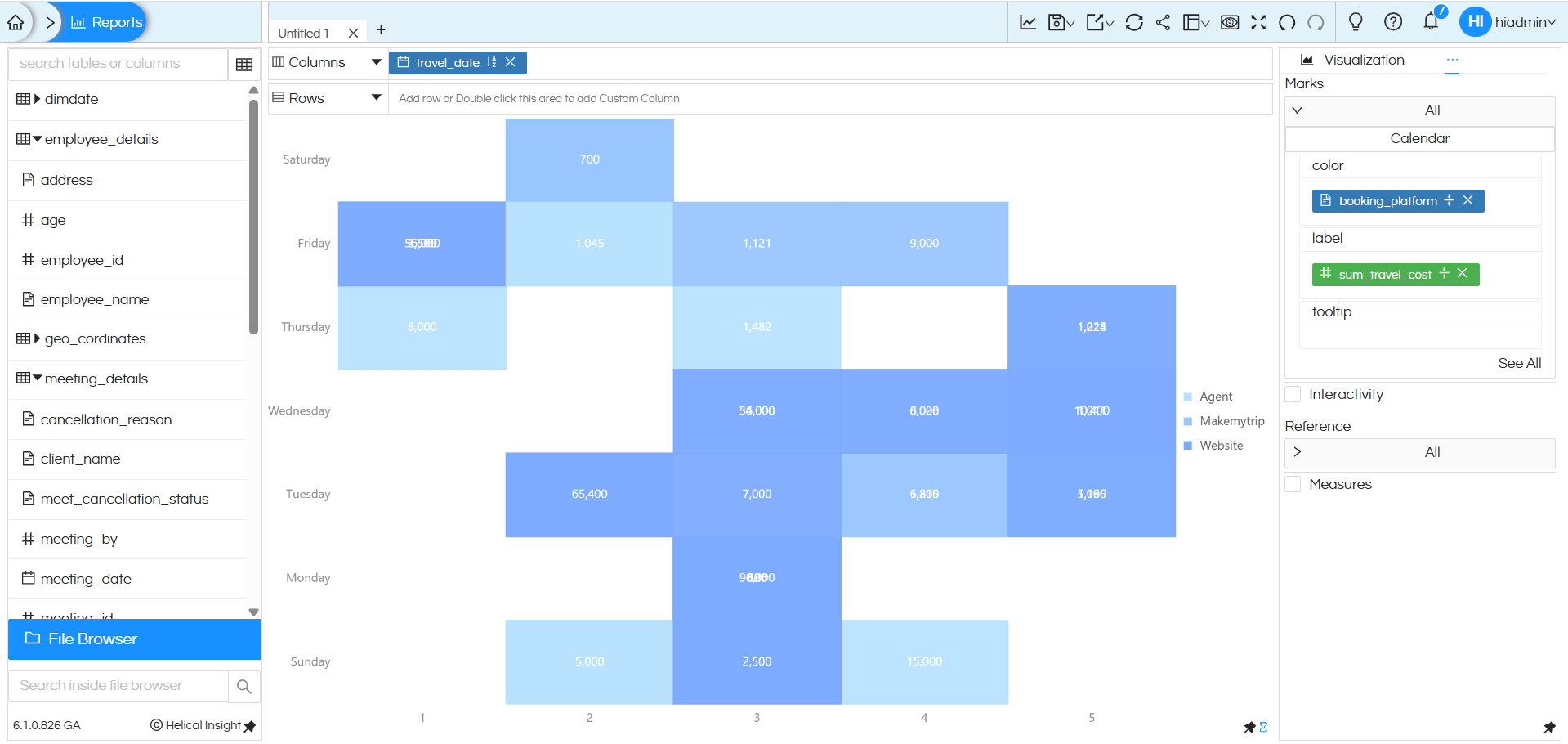
Task: Open the eye preview icon in the toolbar
Action: 1229,22
